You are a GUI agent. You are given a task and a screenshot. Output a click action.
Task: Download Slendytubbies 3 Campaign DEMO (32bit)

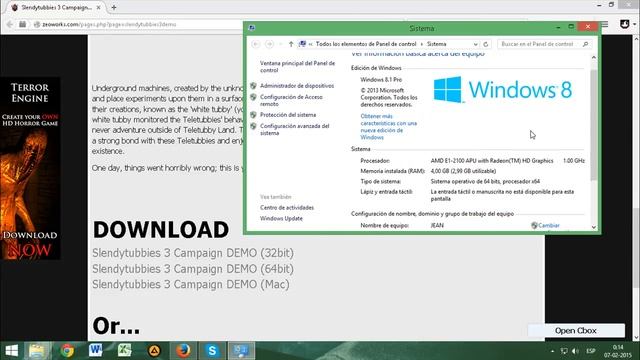193,253
